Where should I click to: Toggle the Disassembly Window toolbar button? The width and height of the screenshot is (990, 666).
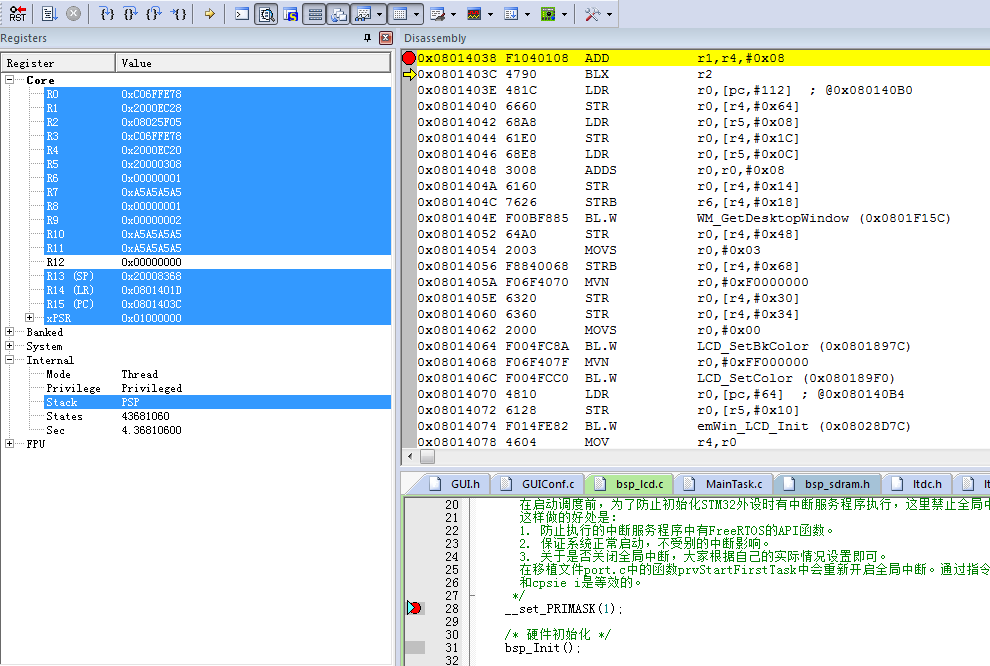click(266, 14)
